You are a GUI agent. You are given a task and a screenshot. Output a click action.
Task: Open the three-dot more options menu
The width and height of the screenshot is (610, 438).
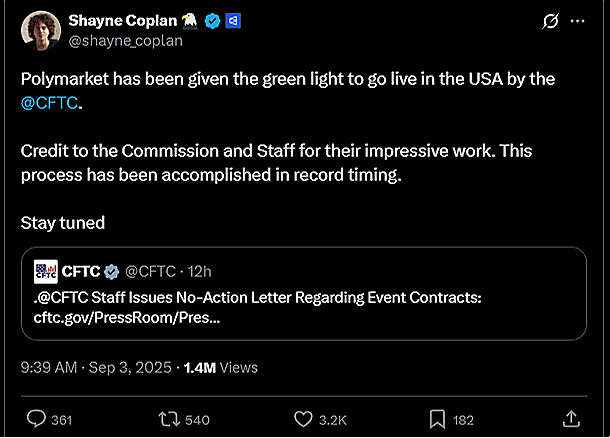pos(578,22)
